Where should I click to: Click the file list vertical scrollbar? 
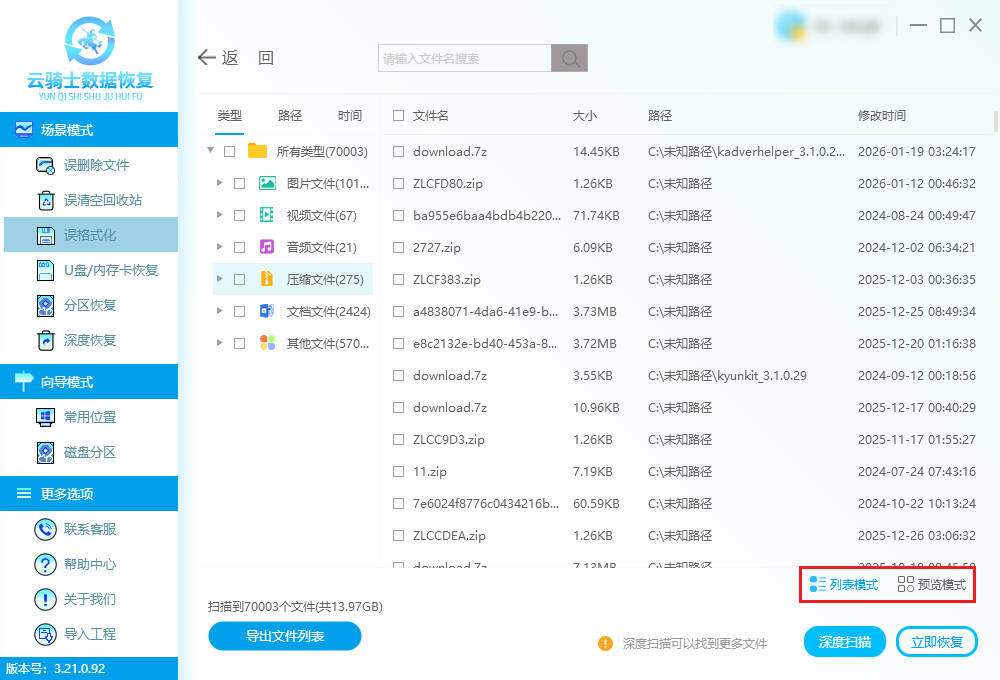tap(996, 121)
